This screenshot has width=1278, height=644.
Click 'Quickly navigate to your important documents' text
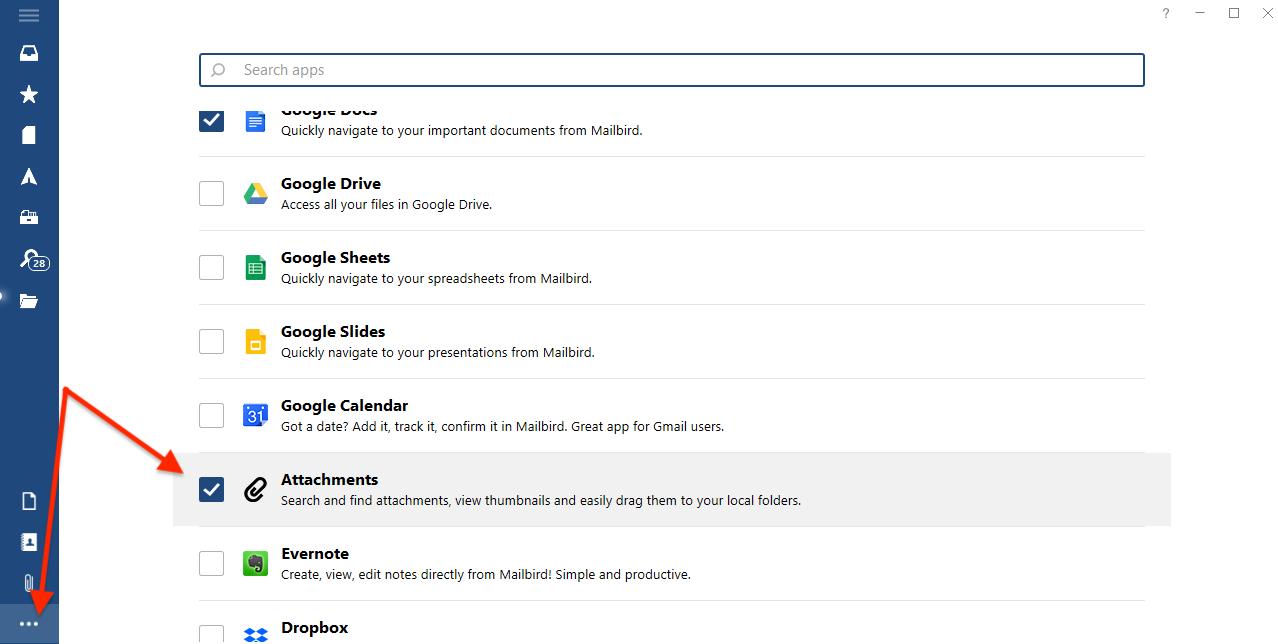tap(461, 131)
